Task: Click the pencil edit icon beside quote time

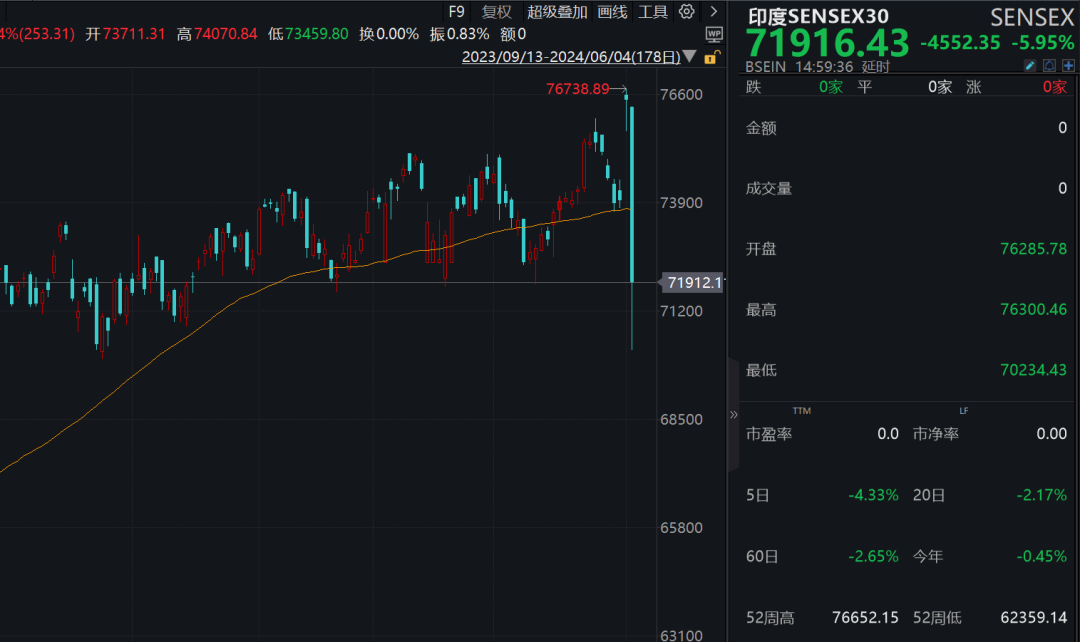Action: point(1030,65)
